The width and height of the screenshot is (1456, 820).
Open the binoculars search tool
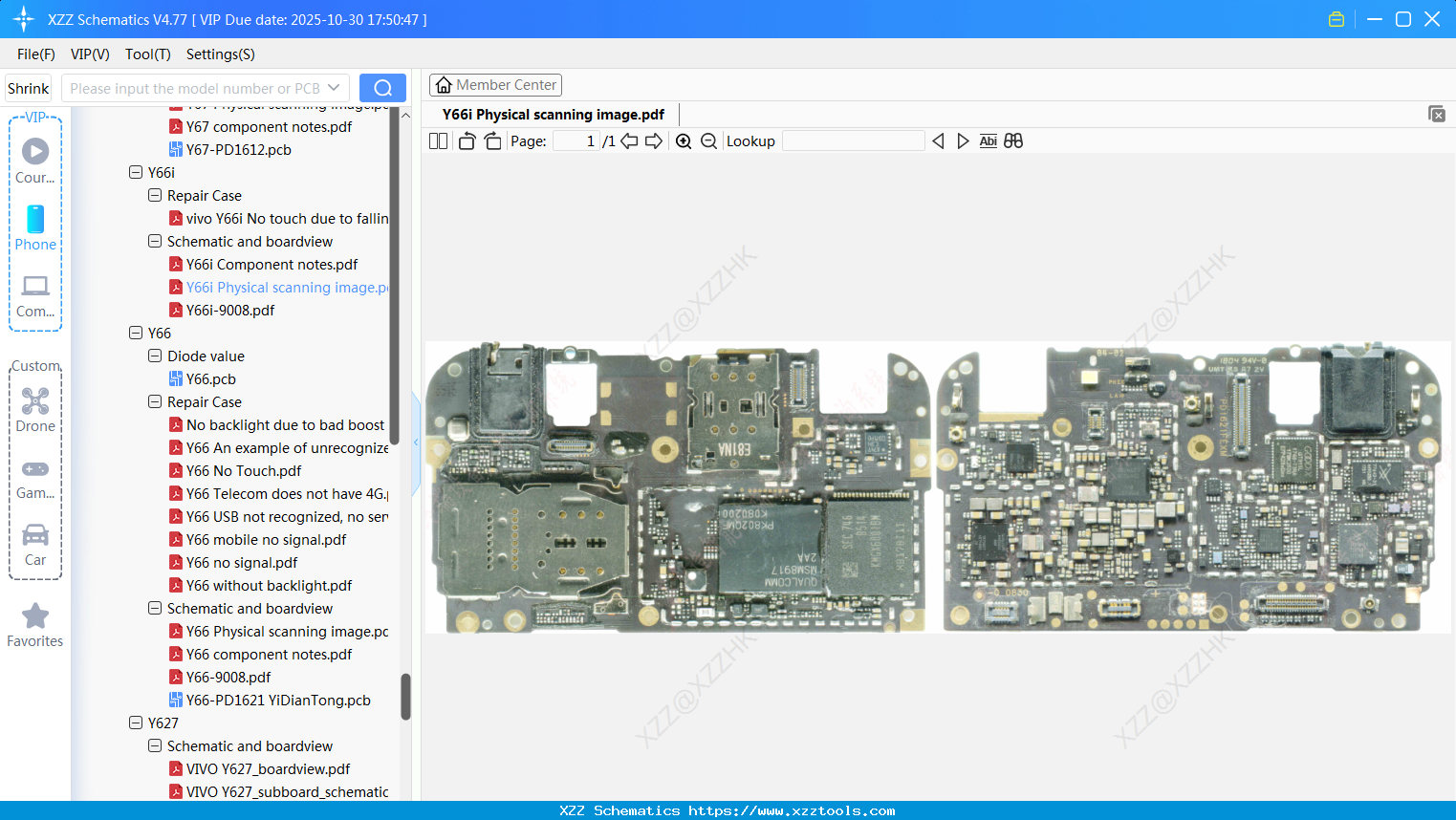coord(1013,140)
